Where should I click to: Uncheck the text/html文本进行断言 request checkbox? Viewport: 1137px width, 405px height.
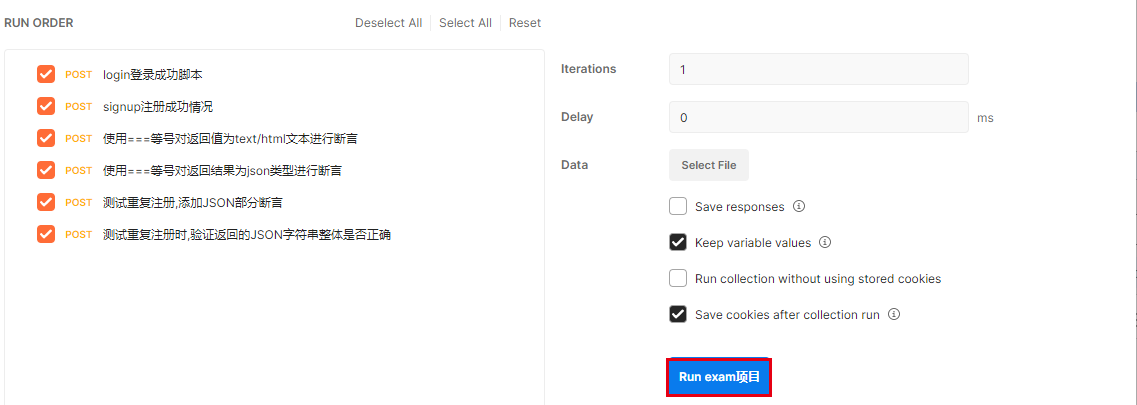(x=46, y=138)
